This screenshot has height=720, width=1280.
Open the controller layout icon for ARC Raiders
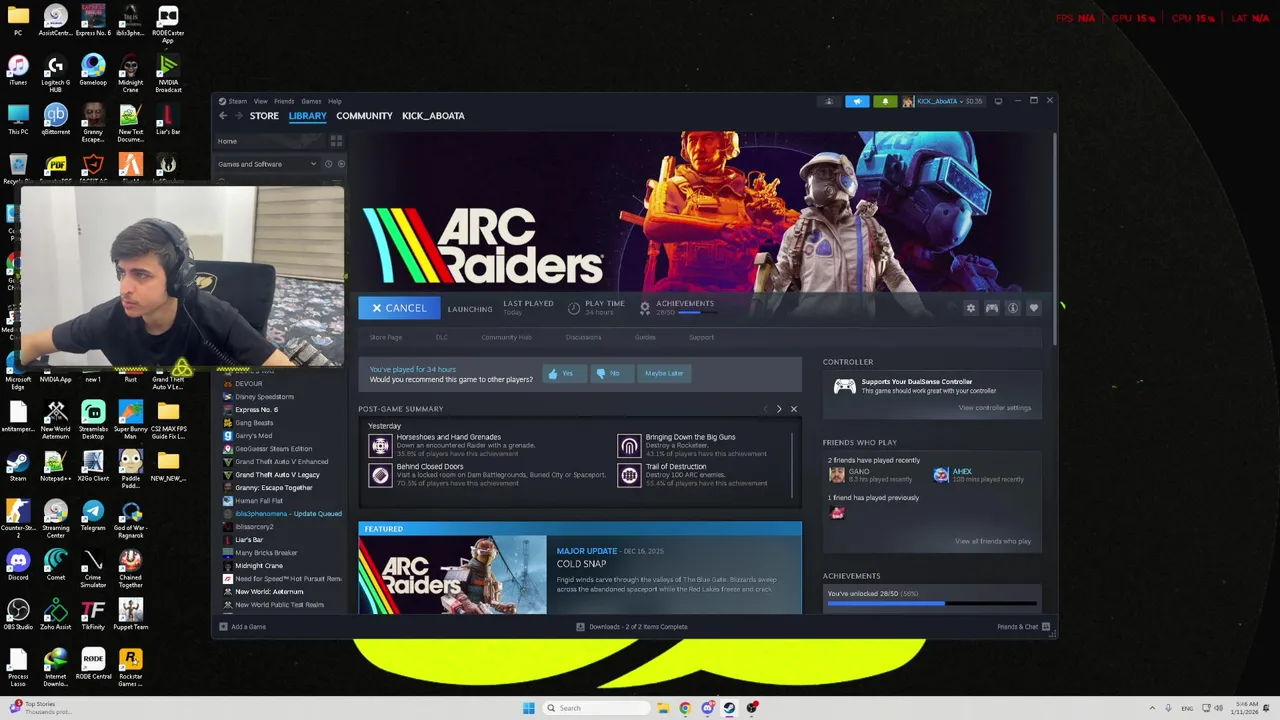[x=991, y=308]
